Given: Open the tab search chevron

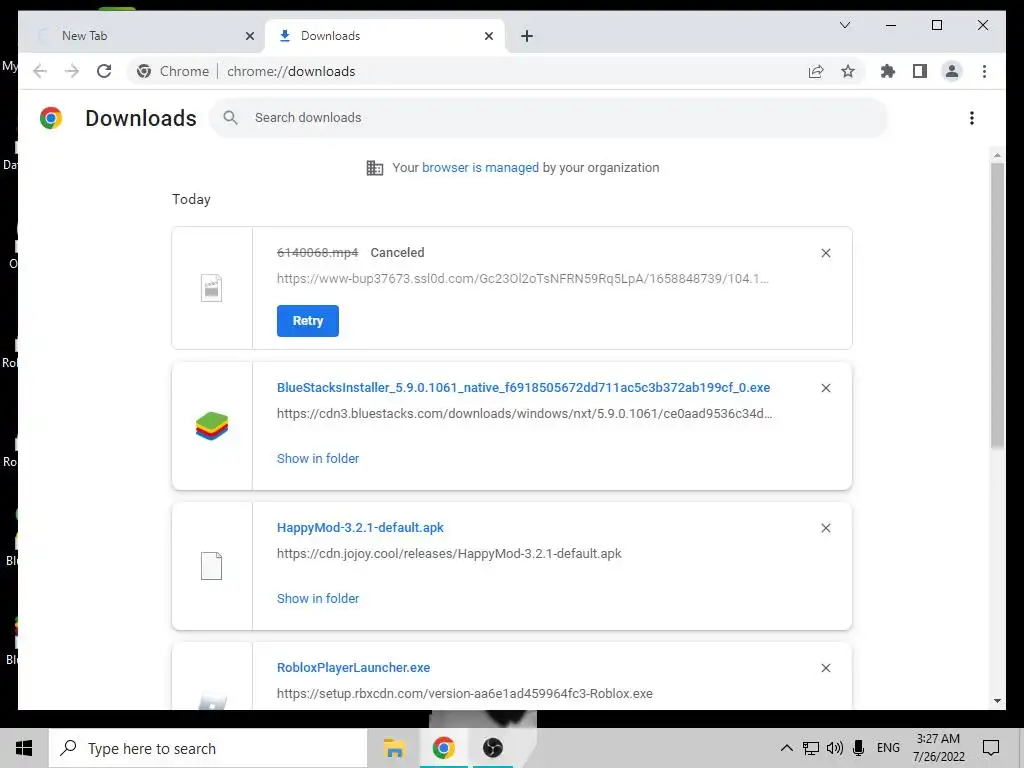Looking at the screenshot, I should click(x=844, y=25).
